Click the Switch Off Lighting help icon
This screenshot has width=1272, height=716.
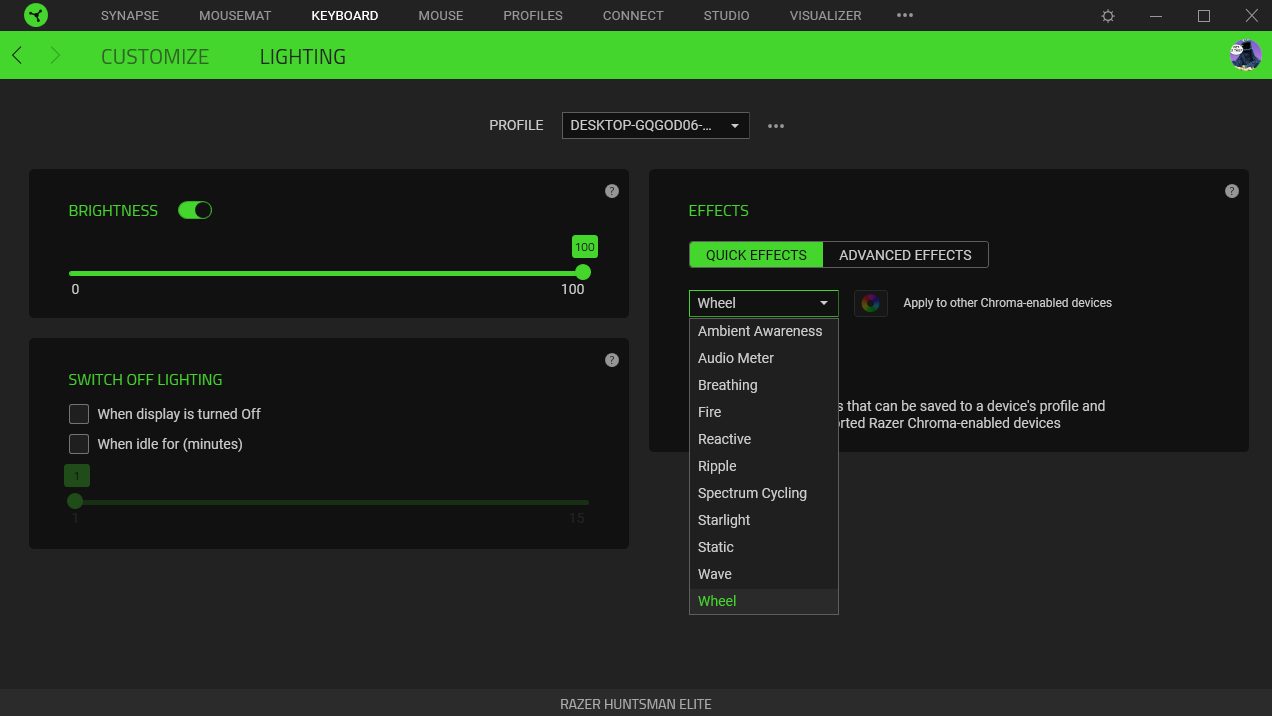click(612, 360)
